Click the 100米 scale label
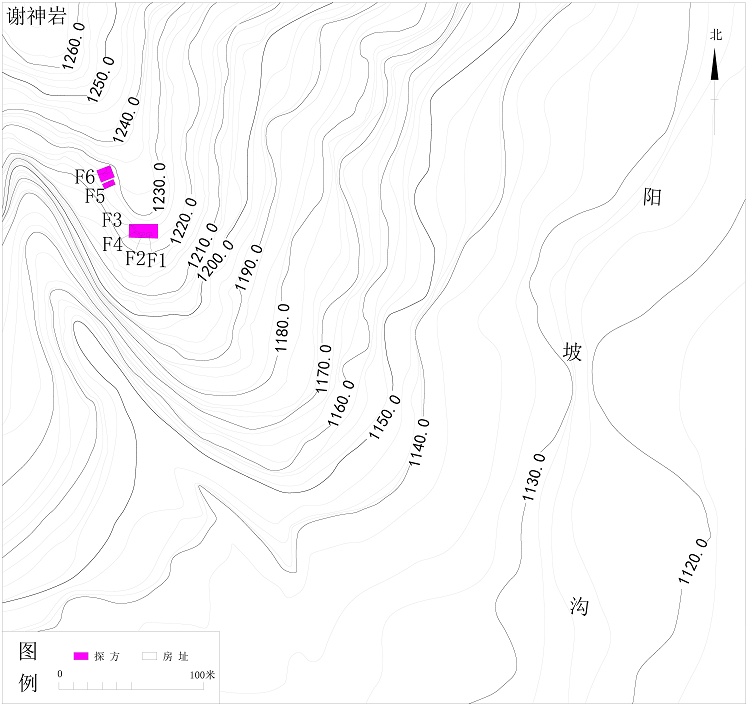Image resolution: width=752 pixels, height=706 pixels. [x=203, y=675]
